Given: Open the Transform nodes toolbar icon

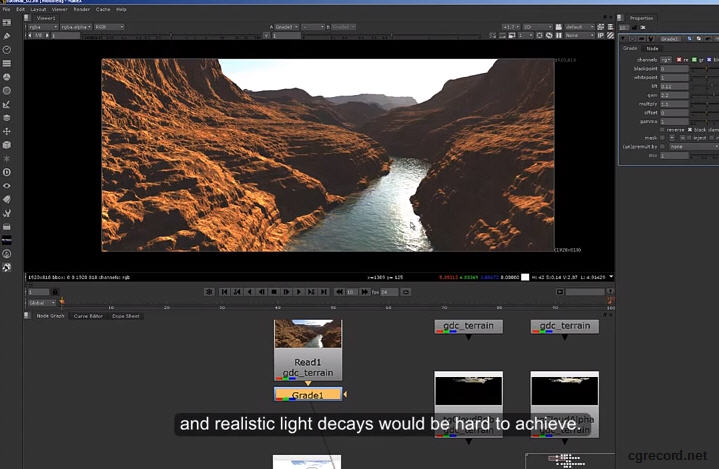Looking at the screenshot, I should point(7,132).
